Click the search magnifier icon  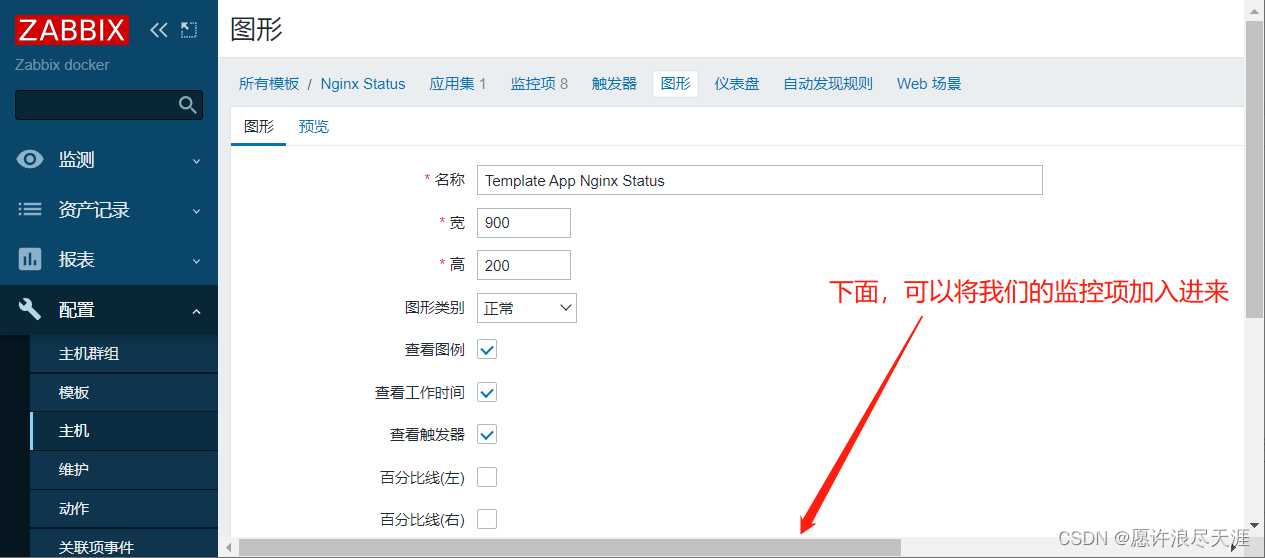click(187, 105)
